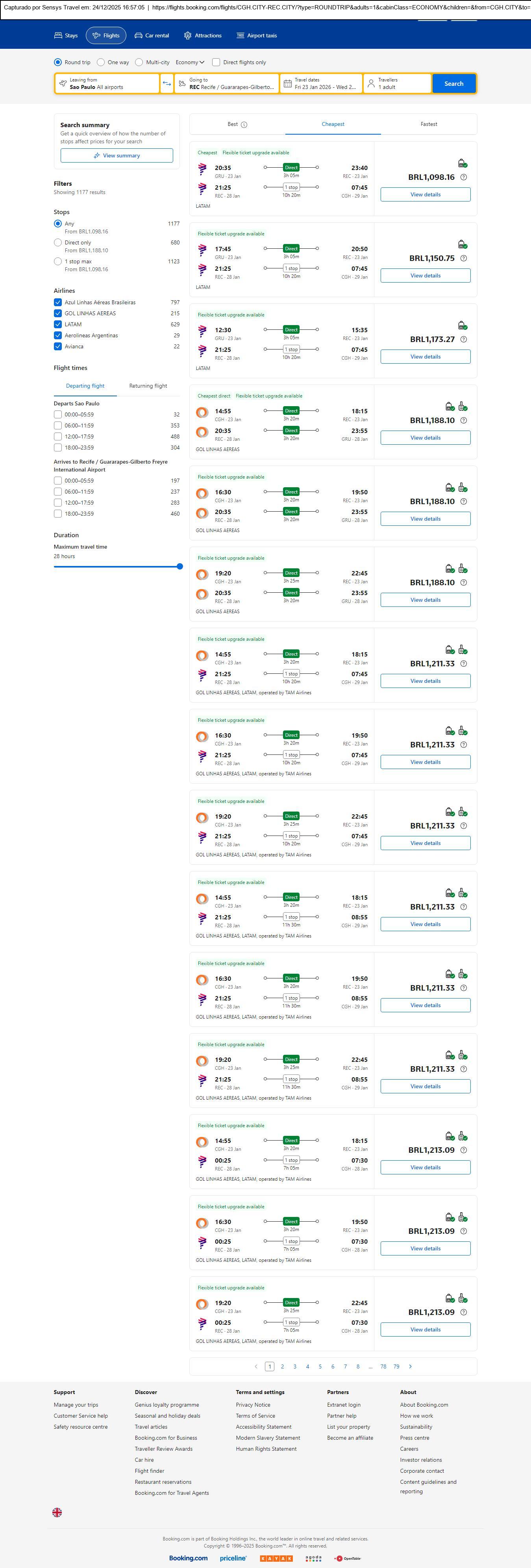Select the One way trip option
The height and width of the screenshot is (1568, 531).
(101, 62)
